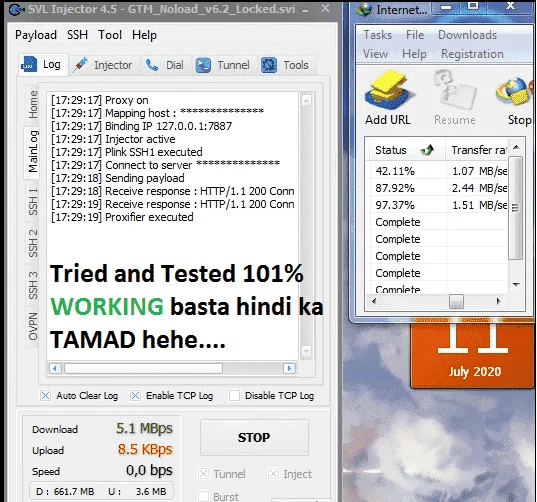537x502 pixels.
Task: Click the Tunnel terminal icon
Action: point(203,65)
